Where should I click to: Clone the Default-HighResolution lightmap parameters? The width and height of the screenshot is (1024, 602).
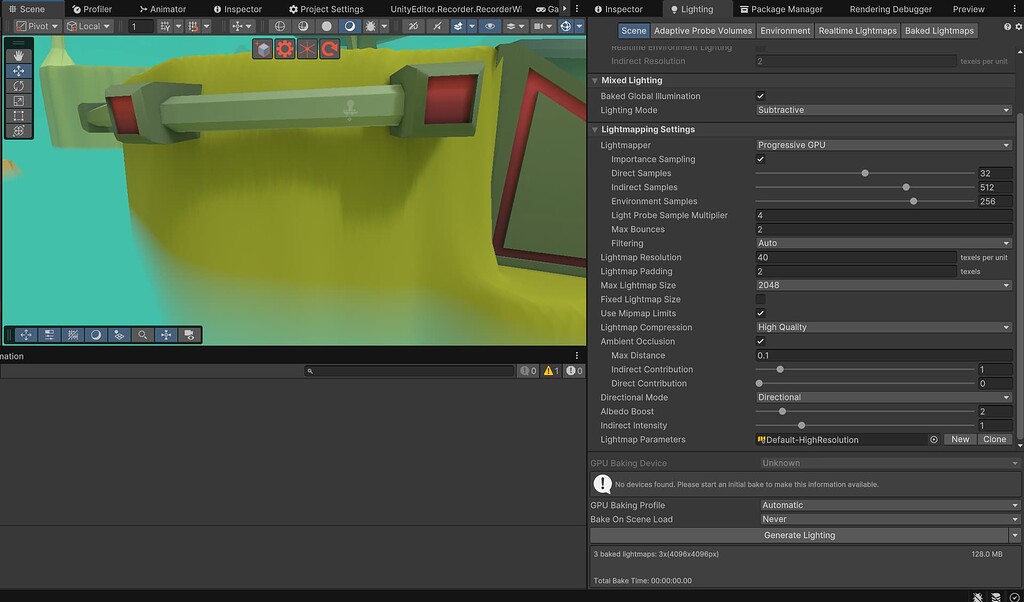click(995, 439)
